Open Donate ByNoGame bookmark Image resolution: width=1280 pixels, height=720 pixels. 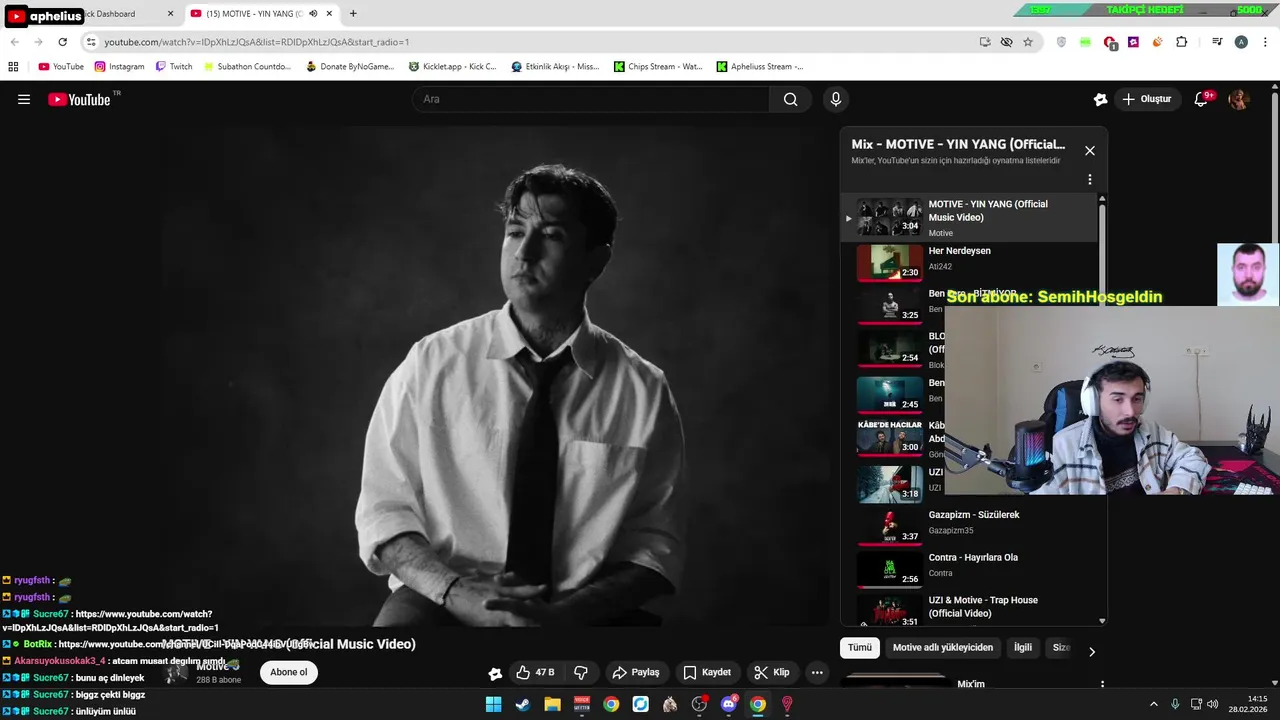click(350, 67)
